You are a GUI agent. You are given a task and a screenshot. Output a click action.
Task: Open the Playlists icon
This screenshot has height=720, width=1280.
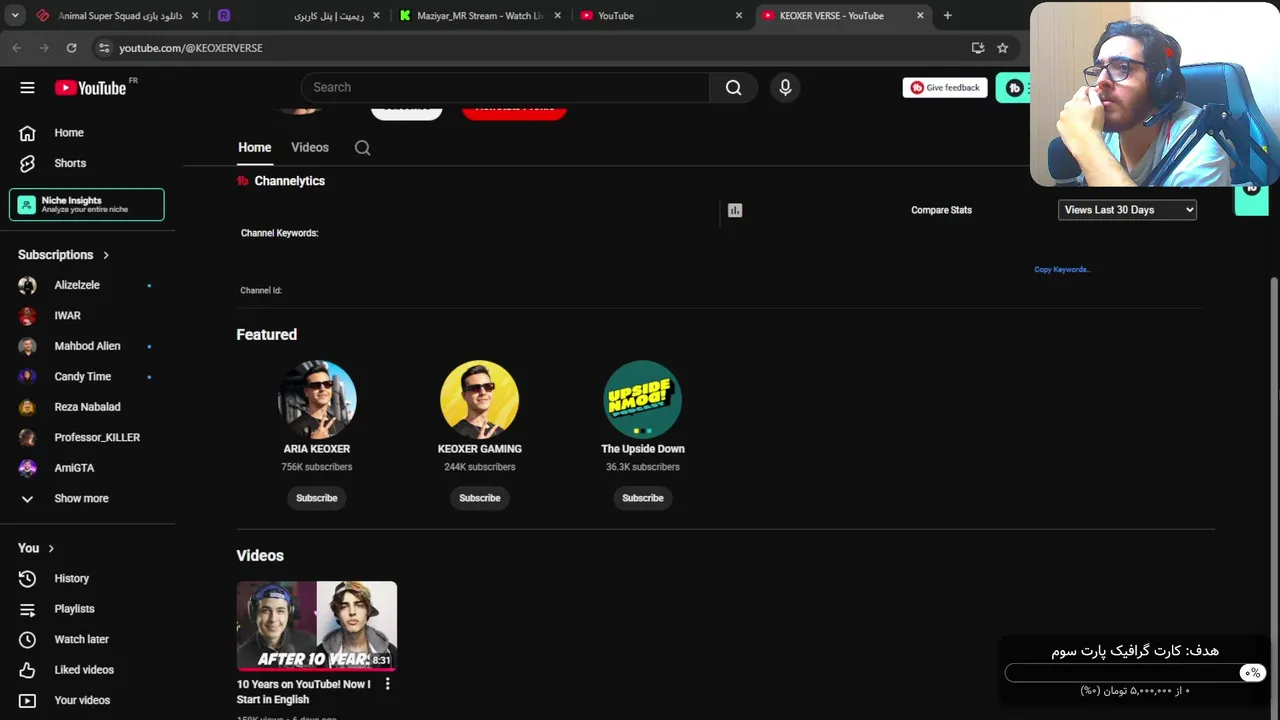pos(27,609)
